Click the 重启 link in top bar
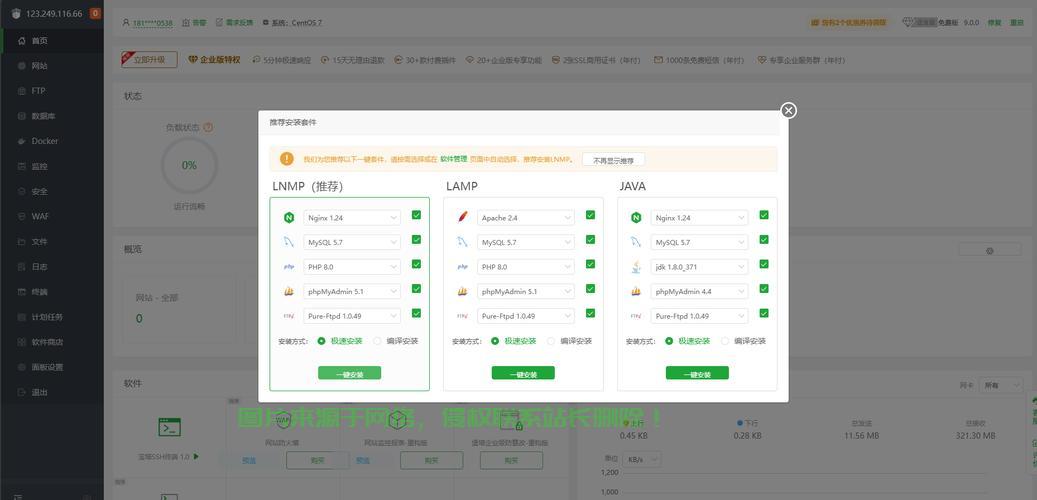The height and width of the screenshot is (500, 1037). coord(1016,22)
